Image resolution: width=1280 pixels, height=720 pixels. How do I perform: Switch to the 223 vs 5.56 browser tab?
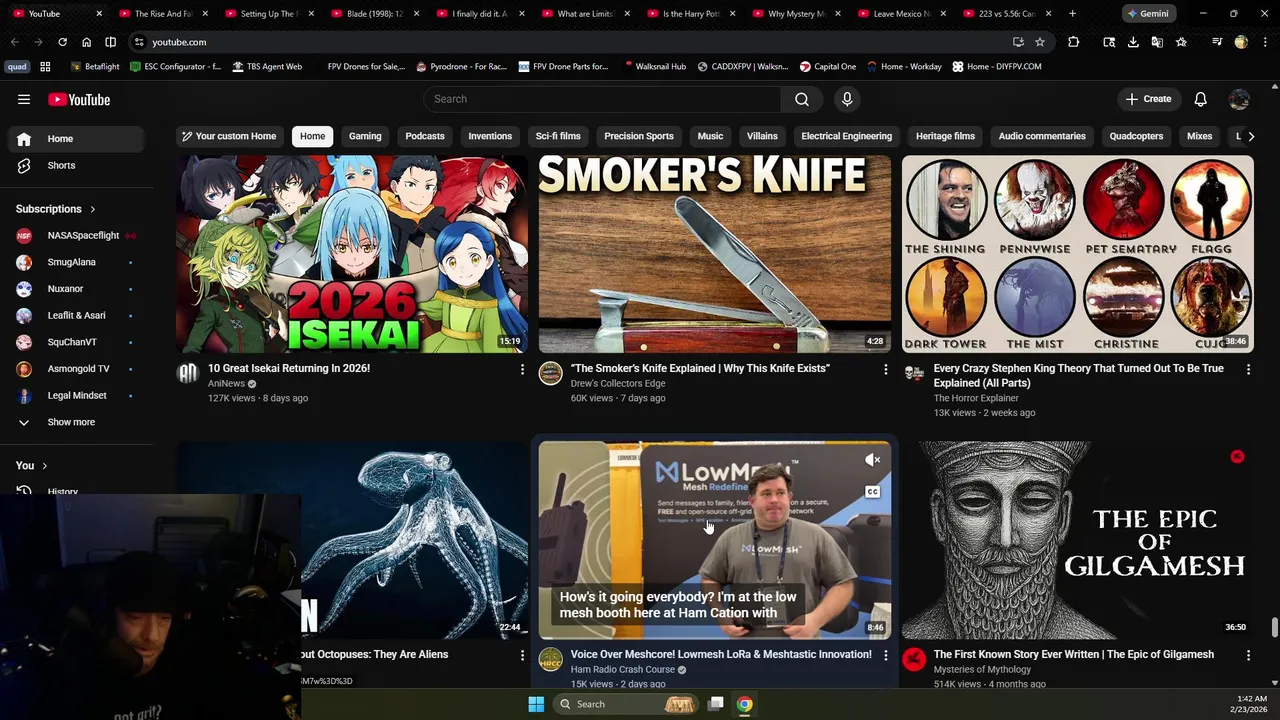click(1006, 13)
